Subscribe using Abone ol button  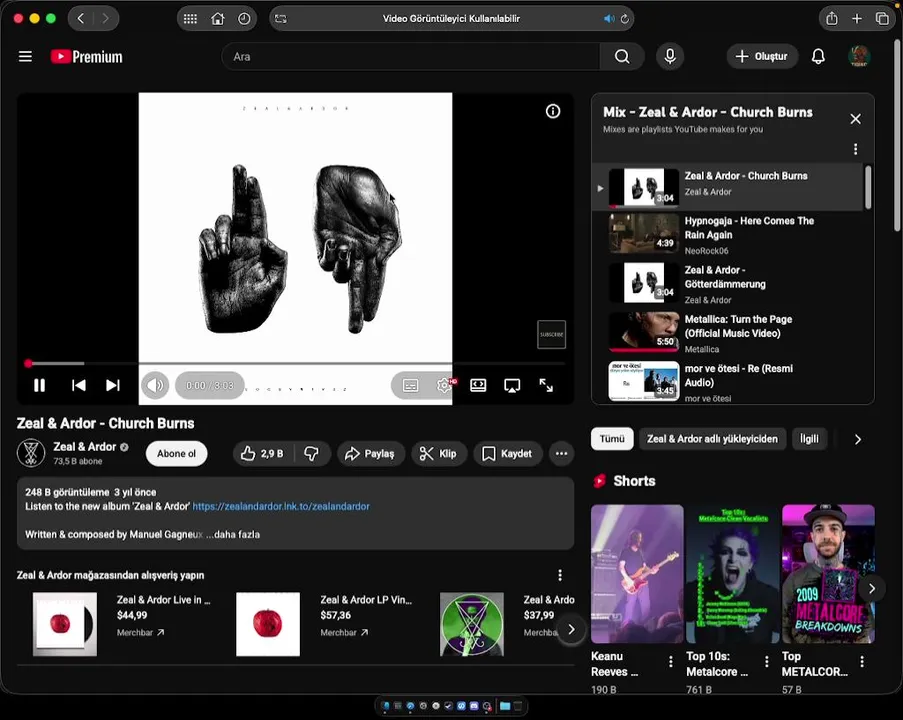pos(176,454)
